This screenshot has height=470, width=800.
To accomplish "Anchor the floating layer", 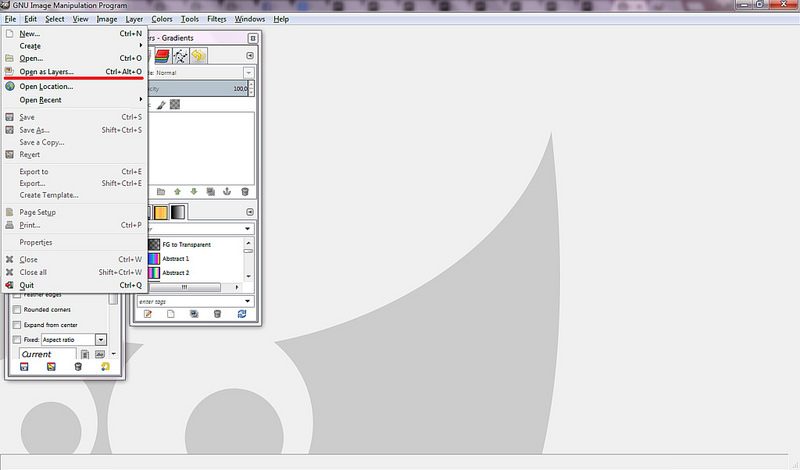I will point(227,192).
